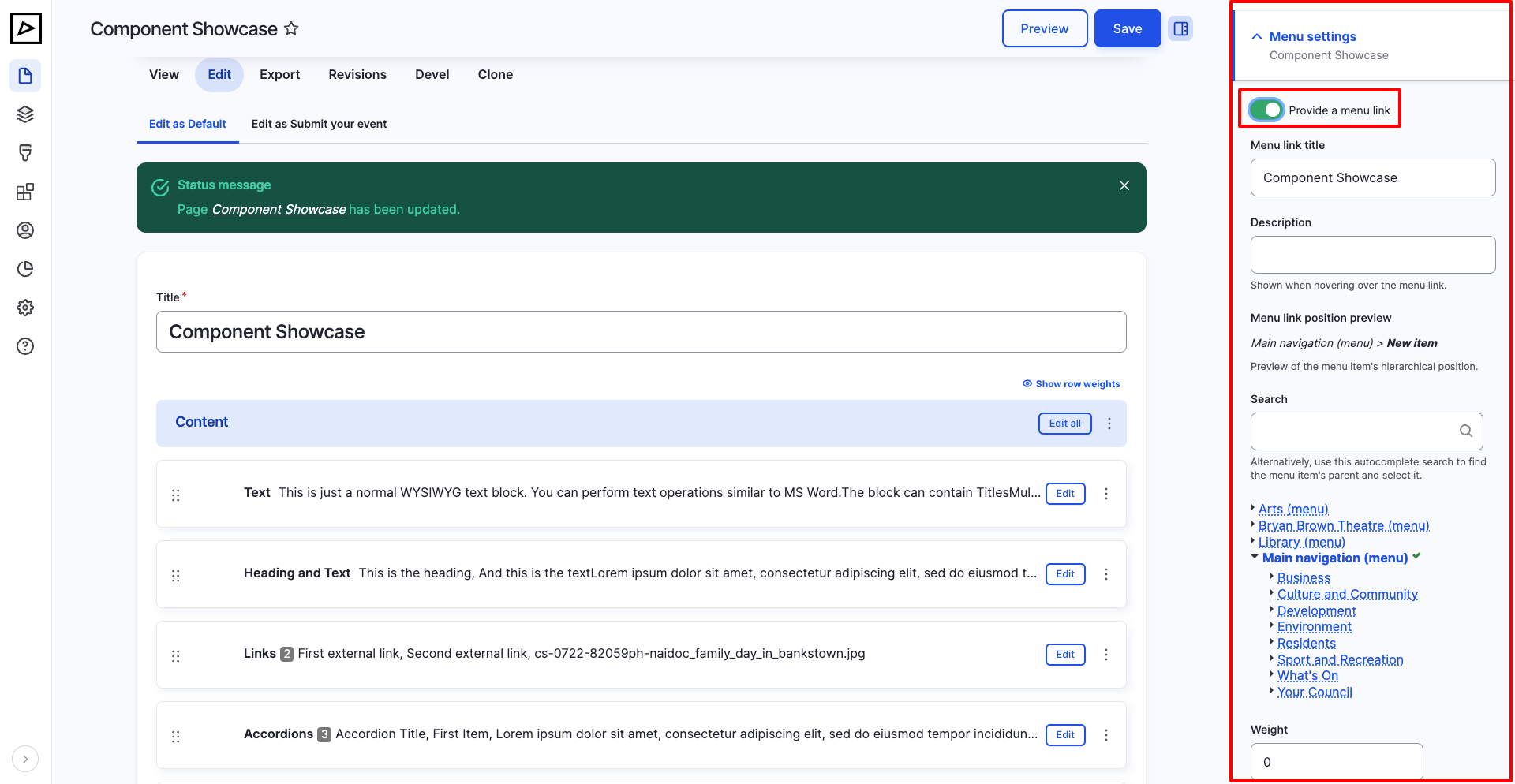Disable the Provide a menu link toggle
The height and width of the screenshot is (784, 1515).
tap(1265, 110)
